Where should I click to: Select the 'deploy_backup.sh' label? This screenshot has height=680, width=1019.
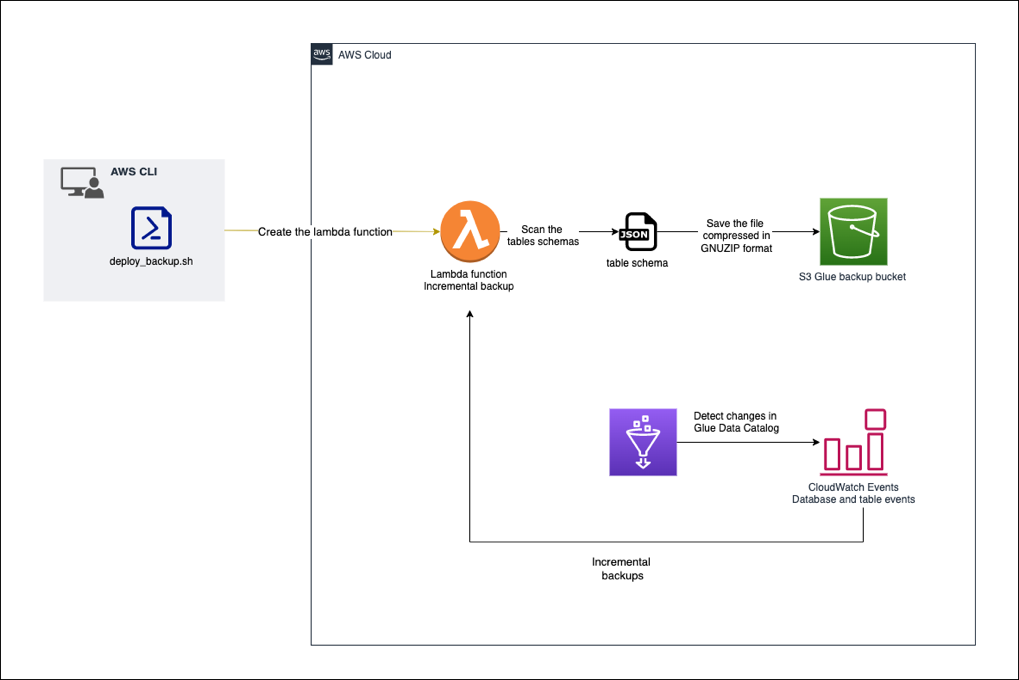click(151, 261)
